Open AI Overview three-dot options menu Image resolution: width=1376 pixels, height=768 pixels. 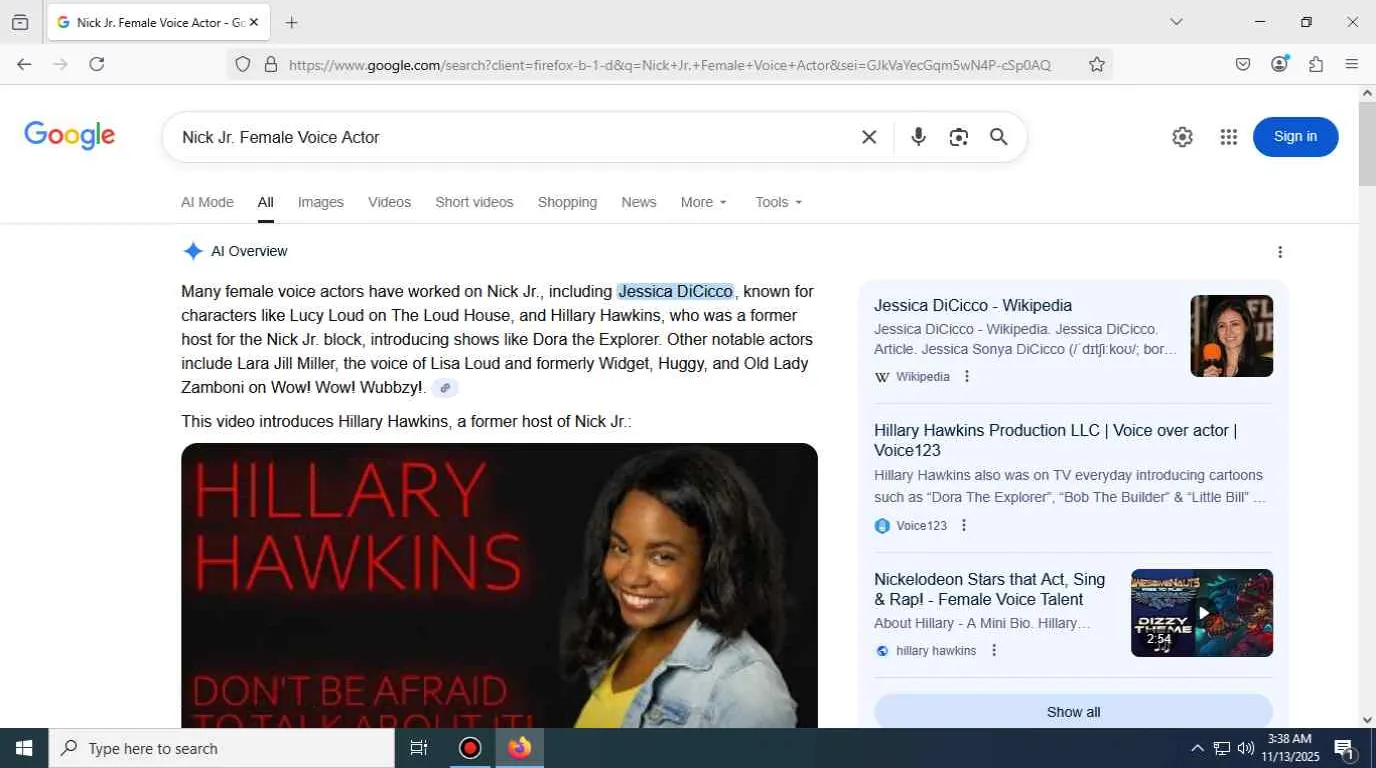click(1280, 252)
